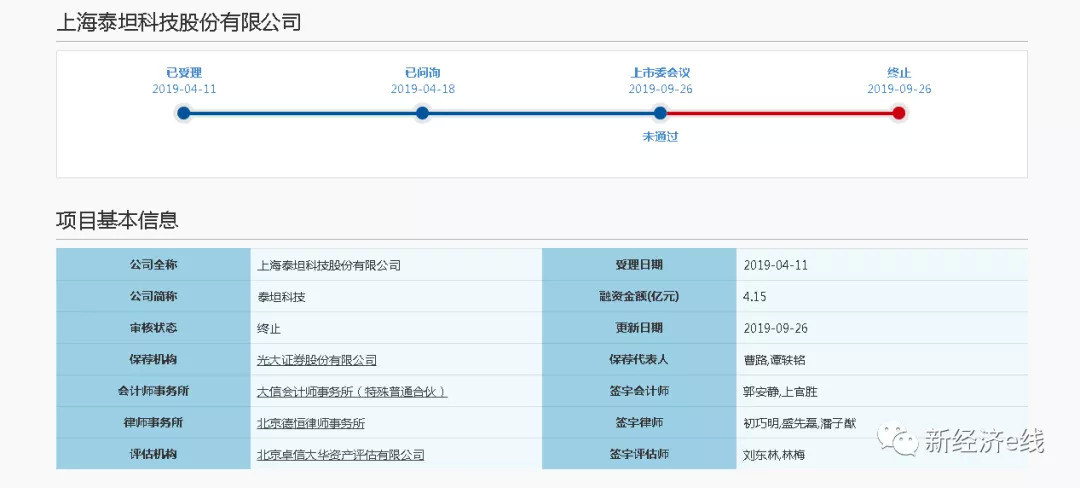Image resolution: width=1080 pixels, height=488 pixels.
Task: Click the 保荐机构 label cell
Action: [x=153, y=360]
